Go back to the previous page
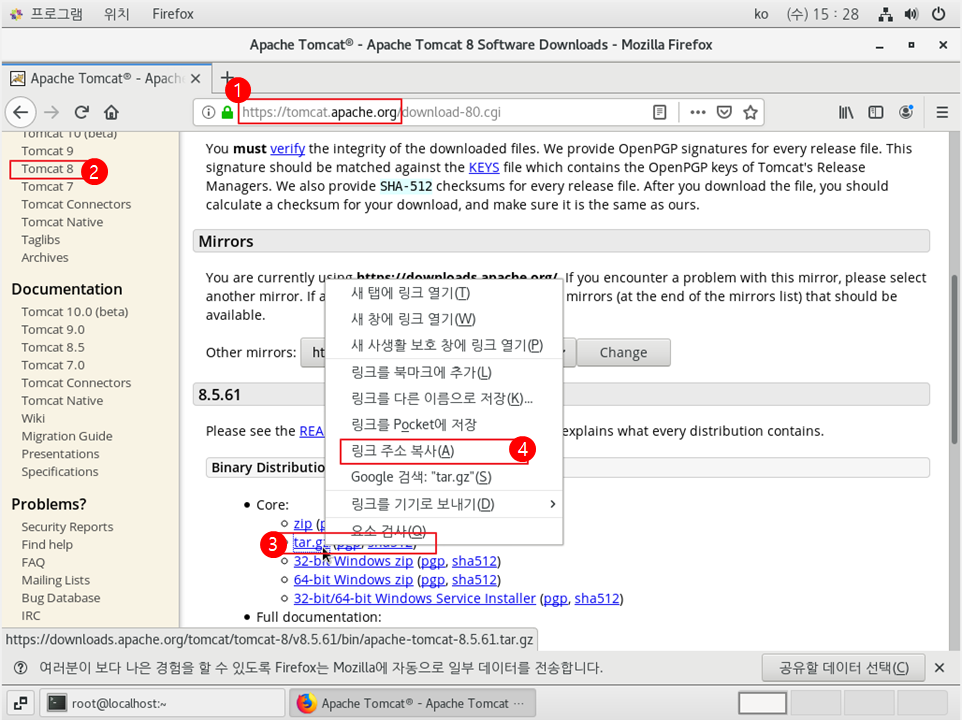The height and width of the screenshot is (720, 962). click(x=21, y=112)
